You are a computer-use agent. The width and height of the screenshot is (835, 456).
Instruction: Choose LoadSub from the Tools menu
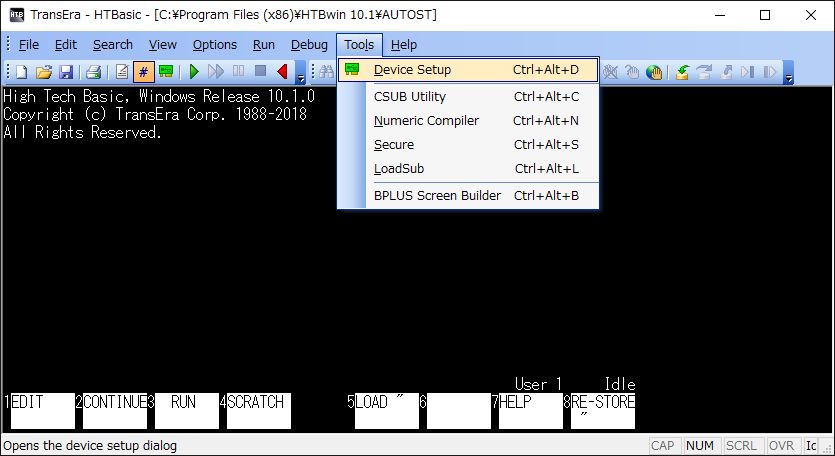click(x=468, y=169)
